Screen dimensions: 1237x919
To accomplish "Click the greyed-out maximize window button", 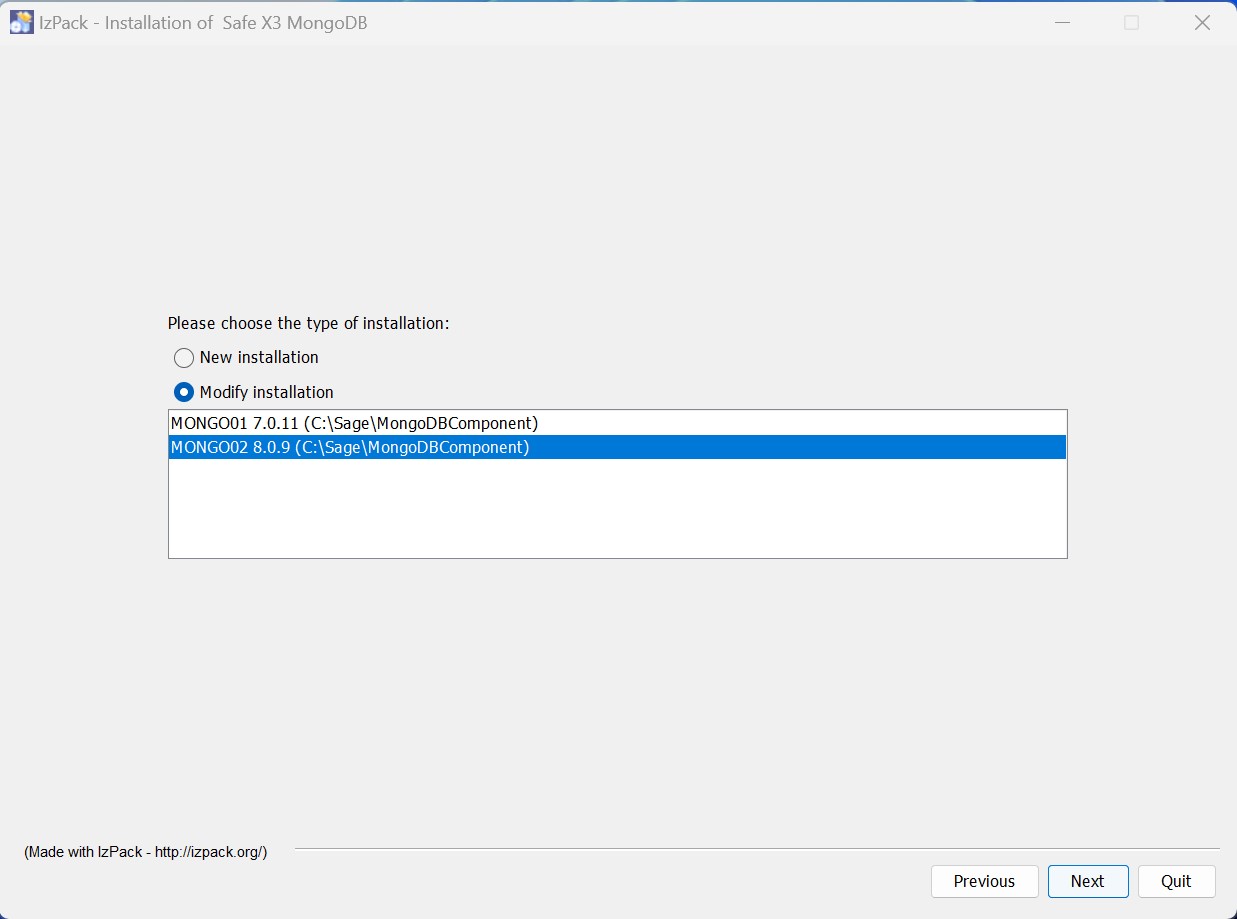I will click(1131, 22).
